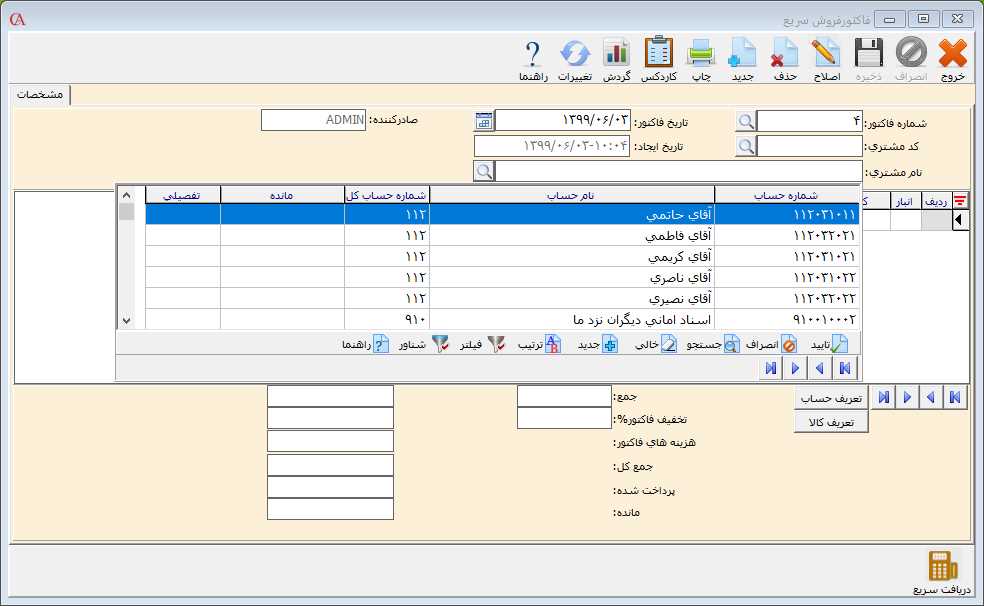Open the گردش (Turnover) chart icon
Screen dimensions: 984x606
[617, 58]
